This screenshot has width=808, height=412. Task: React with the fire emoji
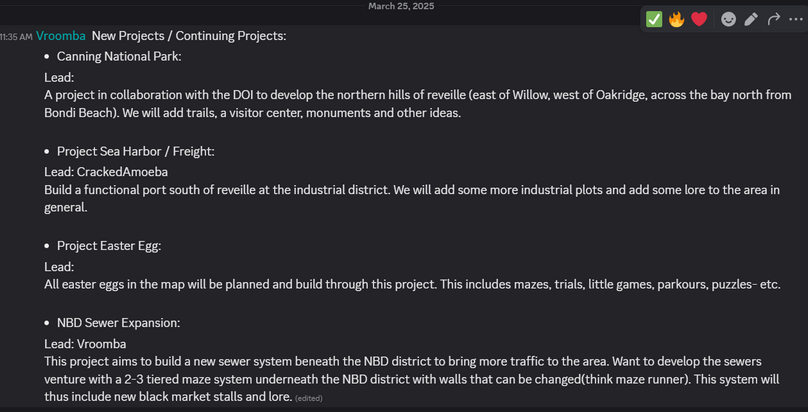click(x=676, y=20)
